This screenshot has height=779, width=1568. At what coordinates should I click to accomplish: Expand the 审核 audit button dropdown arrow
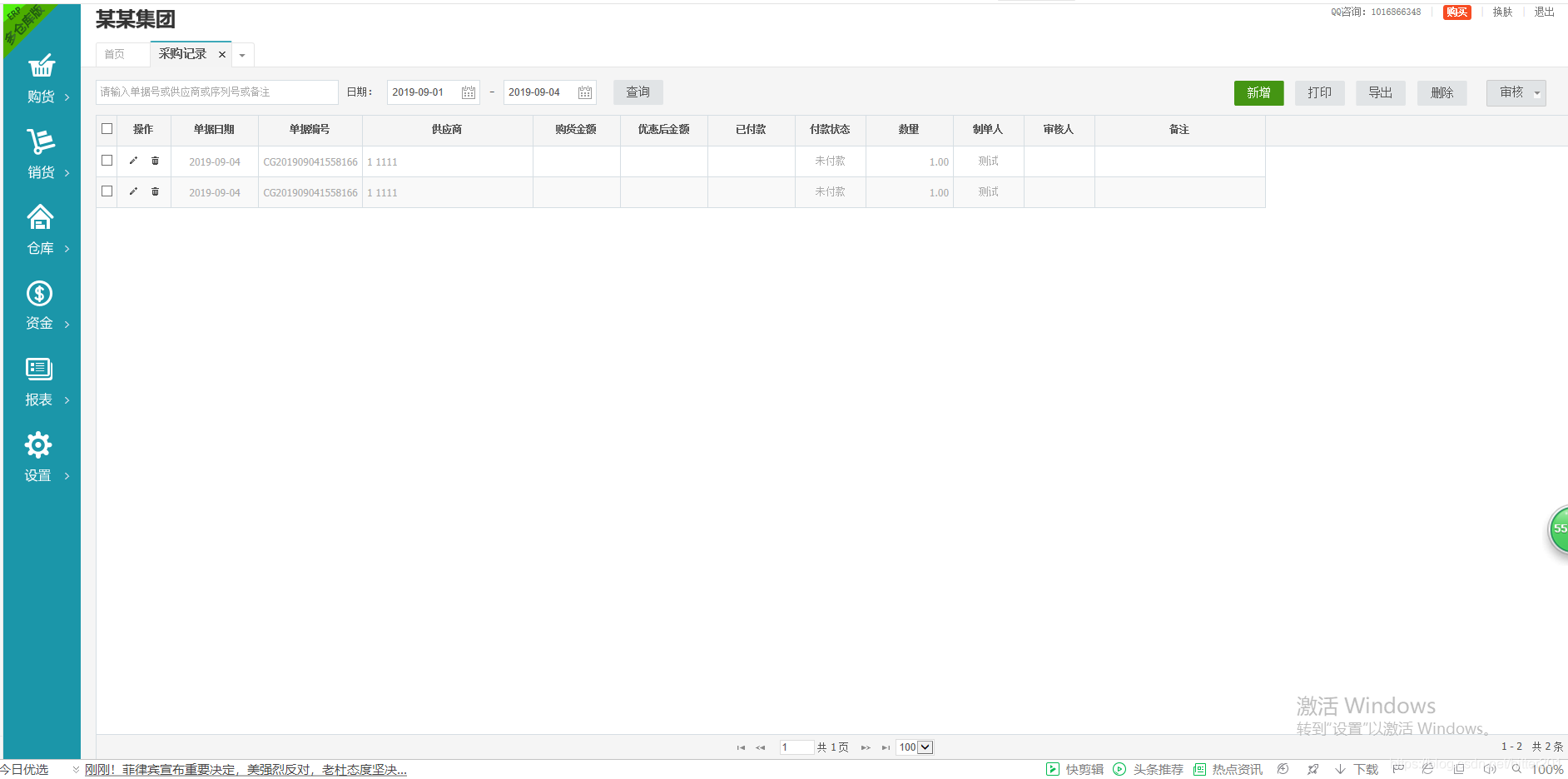click(1537, 93)
